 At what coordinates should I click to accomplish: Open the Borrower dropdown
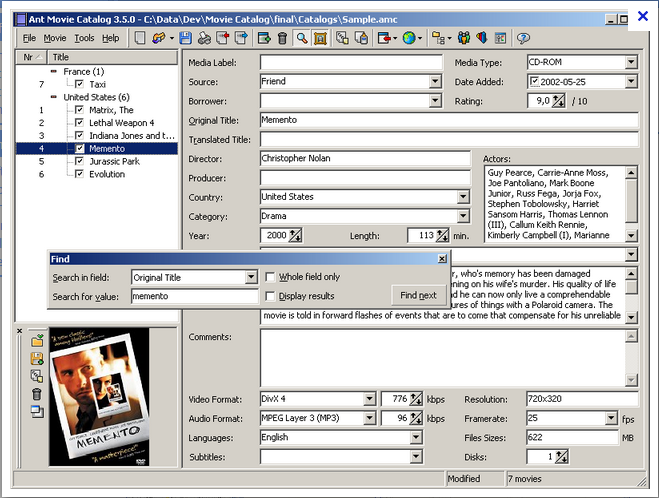pos(435,101)
